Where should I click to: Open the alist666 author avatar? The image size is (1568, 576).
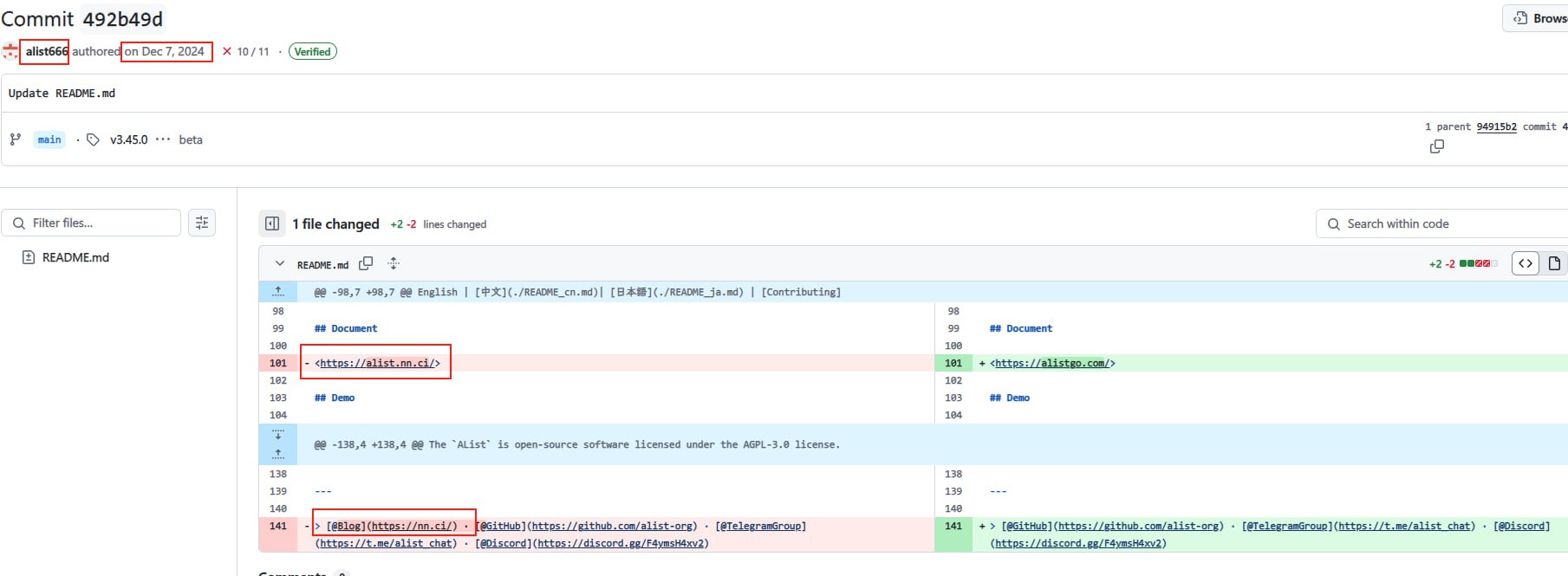pos(10,51)
